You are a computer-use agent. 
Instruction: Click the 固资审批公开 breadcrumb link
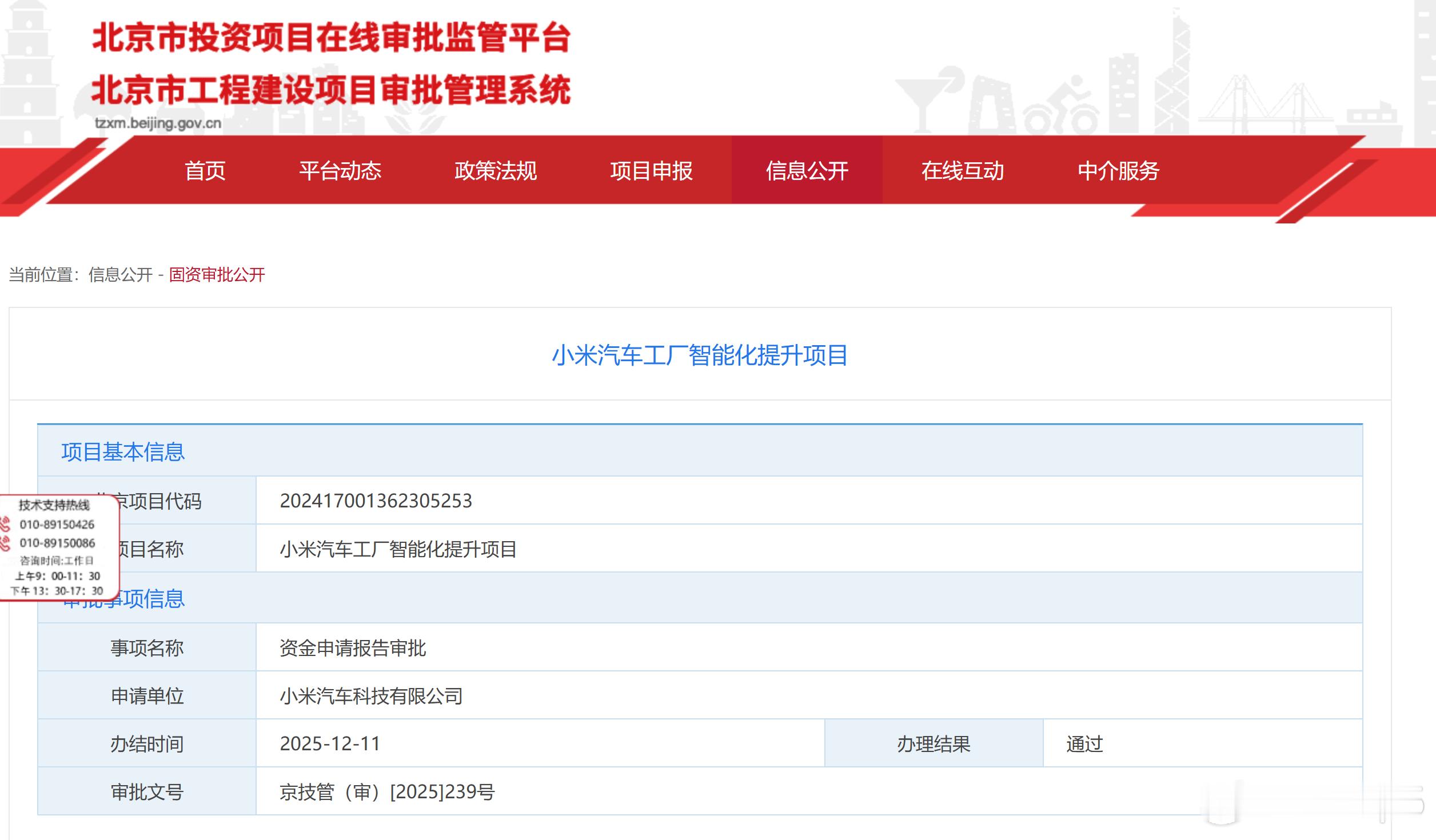tap(217, 275)
